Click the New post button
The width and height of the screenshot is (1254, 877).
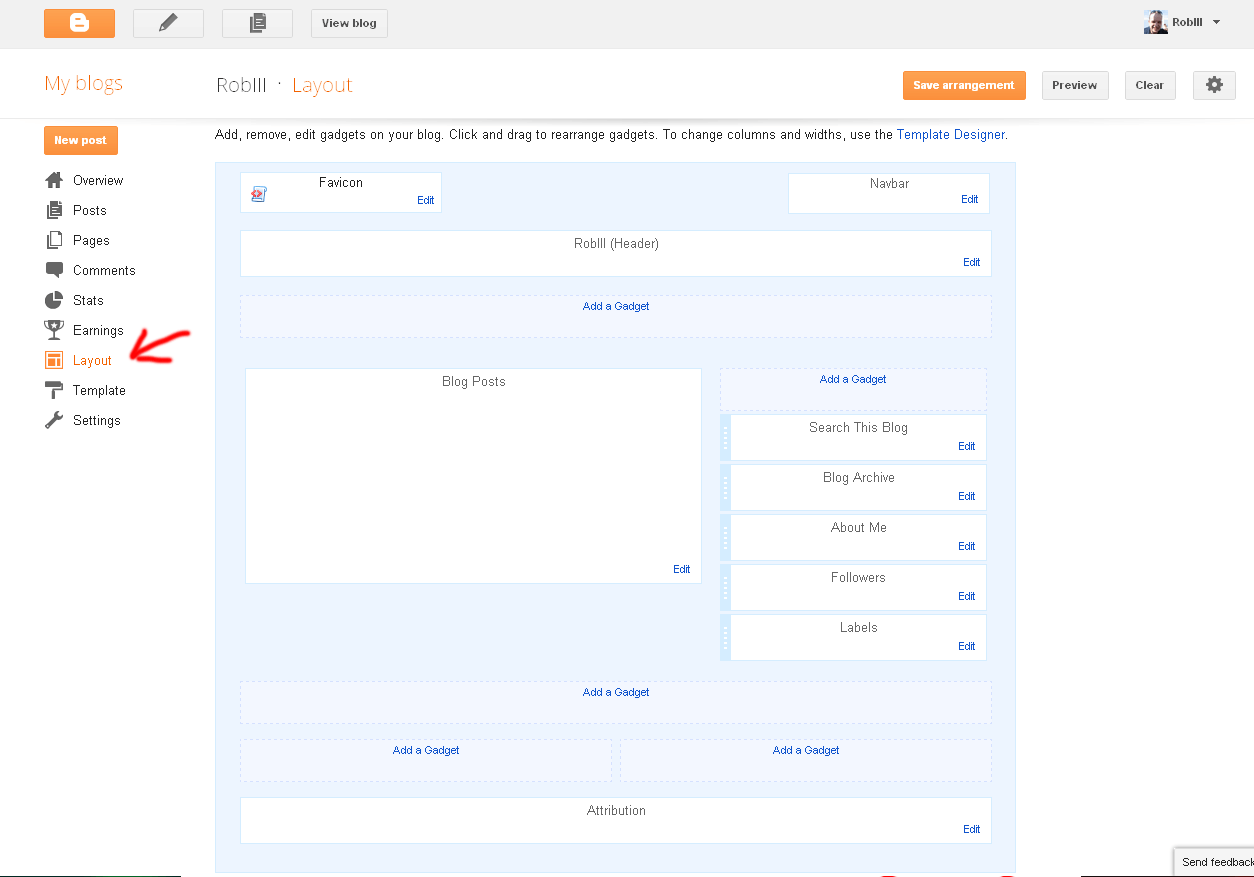tap(80, 140)
